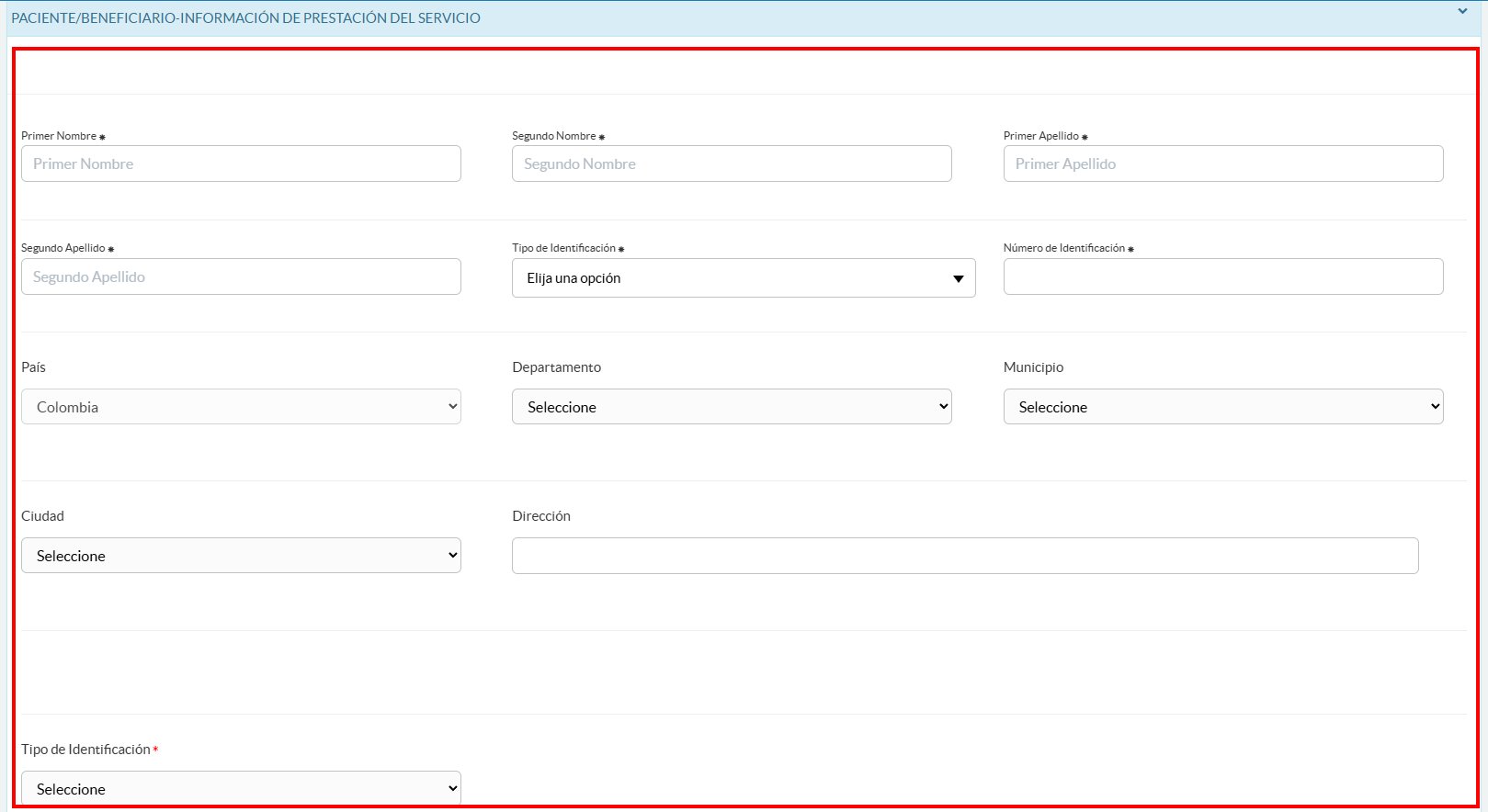This screenshot has width=1488, height=812.
Task: Click the Dirección label text
Action: click(541, 516)
